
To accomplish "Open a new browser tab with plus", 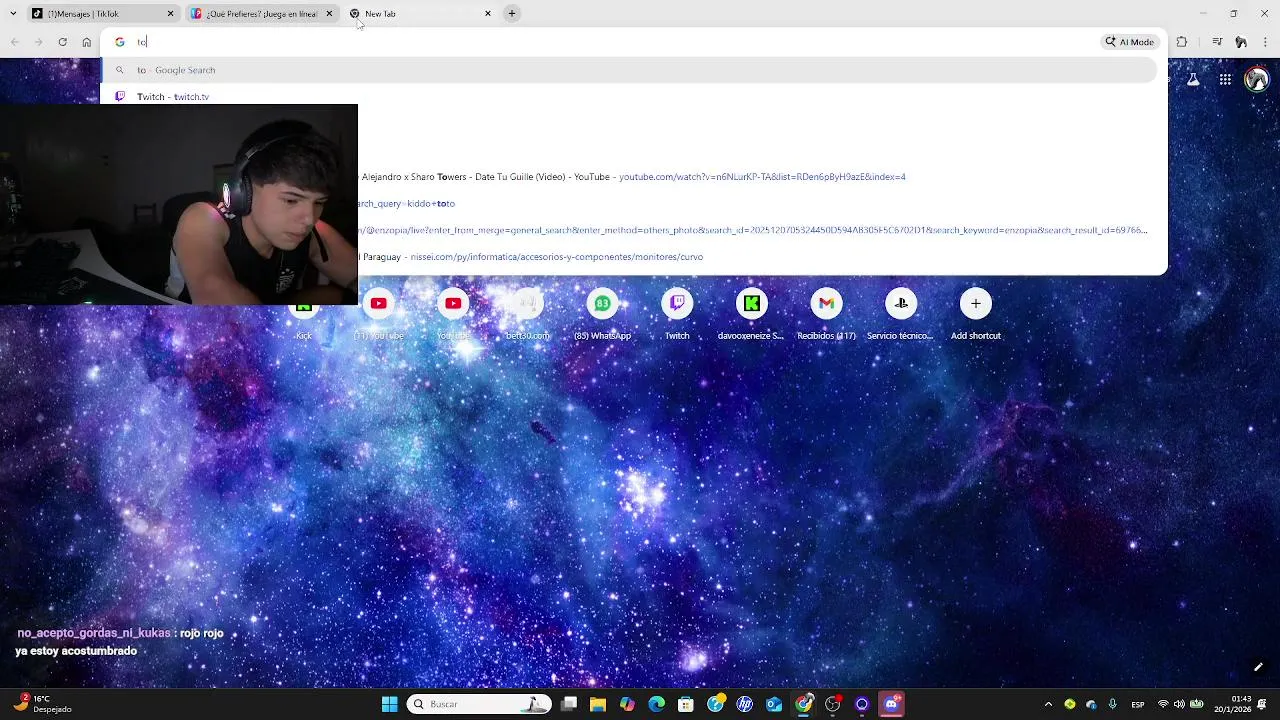I will tap(512, 14).
